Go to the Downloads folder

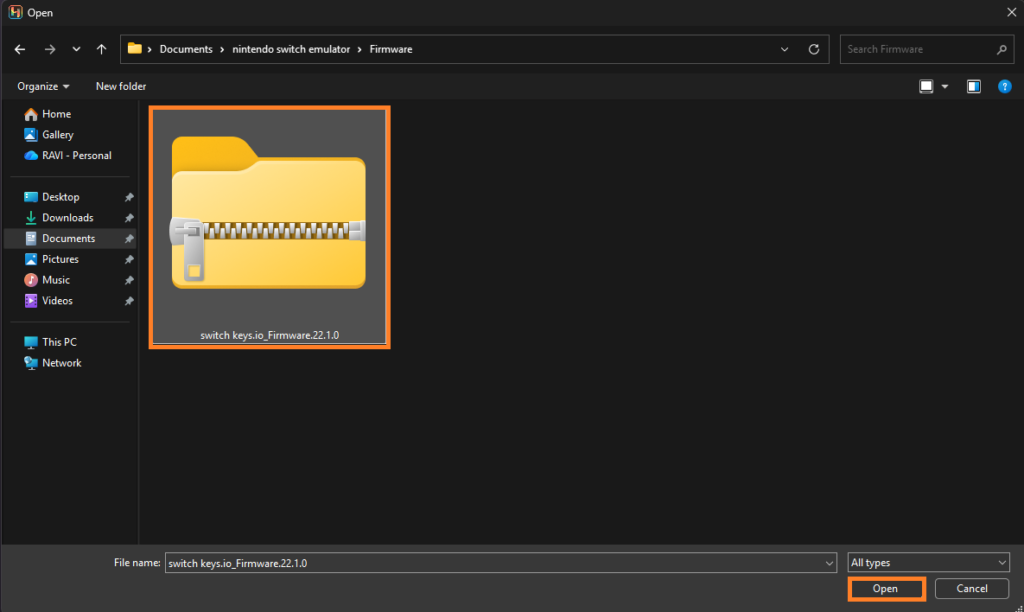click(66, 217)
